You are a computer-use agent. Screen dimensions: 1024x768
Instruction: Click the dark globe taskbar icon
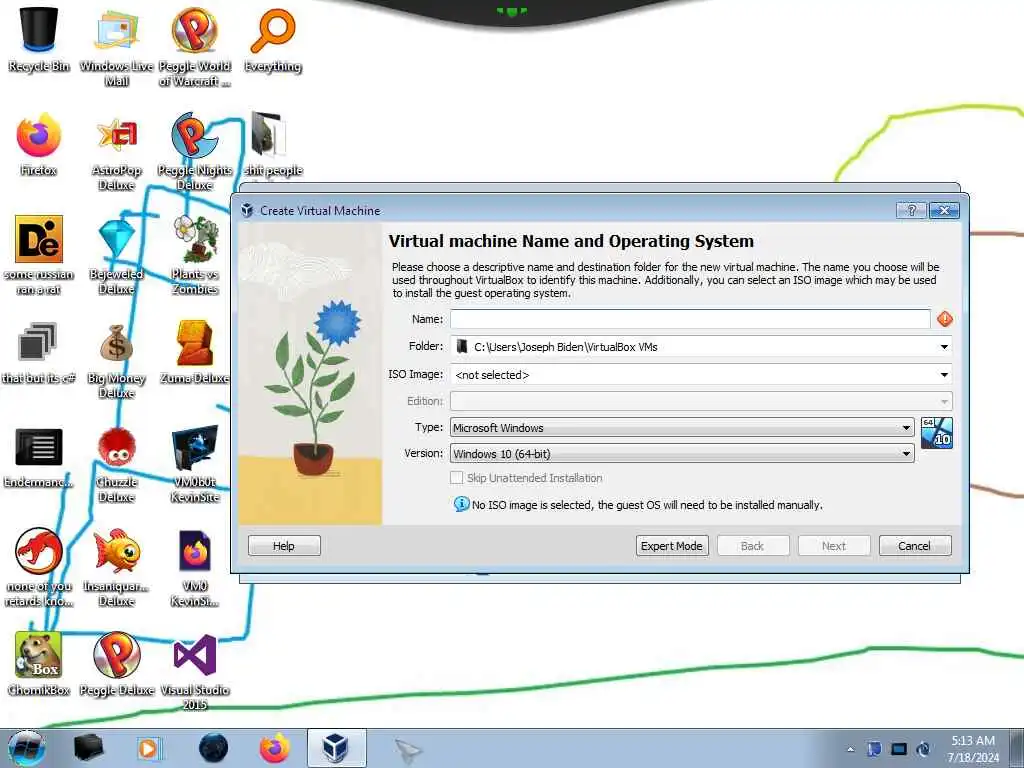click(x=214, y=748)
